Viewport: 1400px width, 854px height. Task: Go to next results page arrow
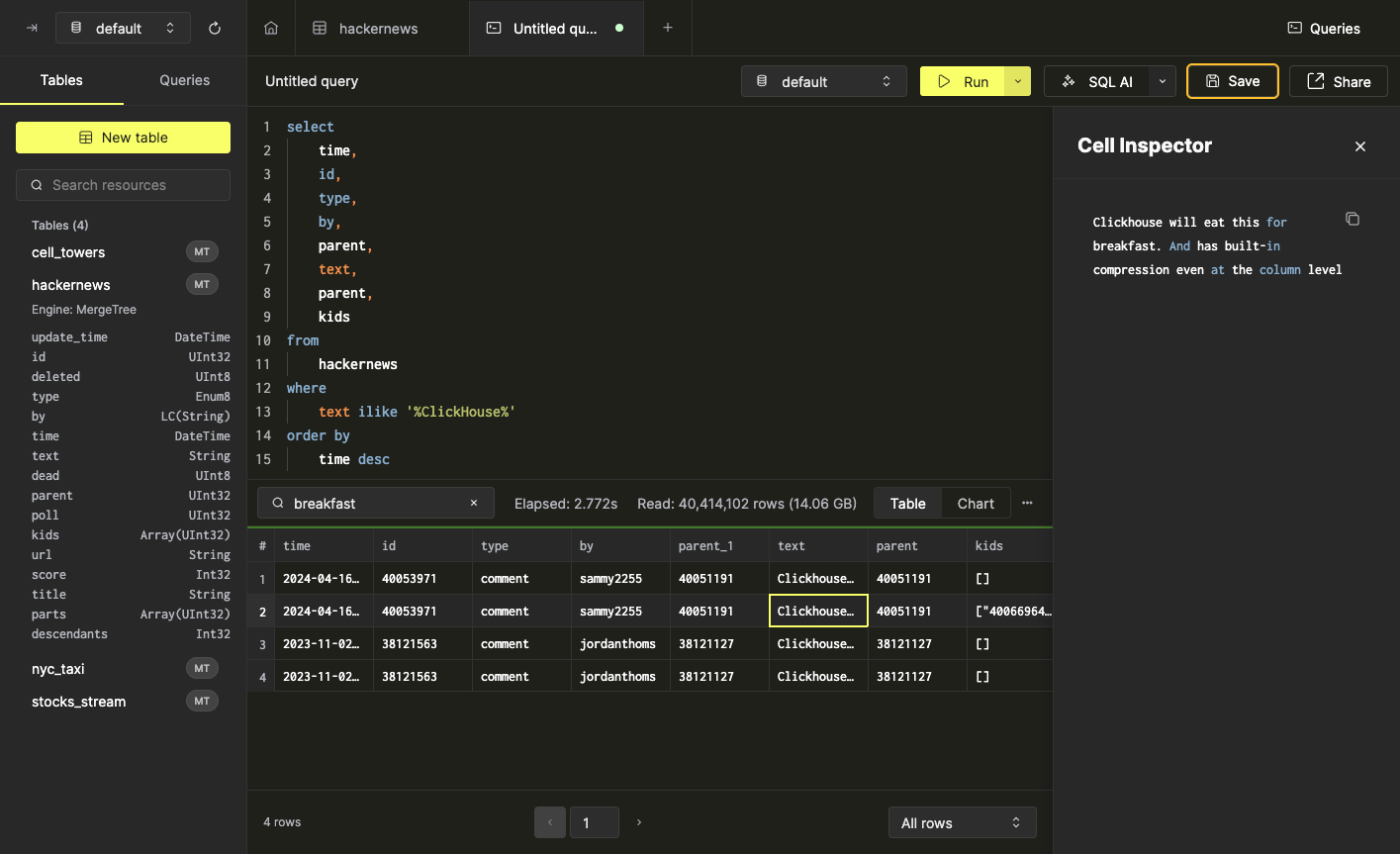point(639,822)
